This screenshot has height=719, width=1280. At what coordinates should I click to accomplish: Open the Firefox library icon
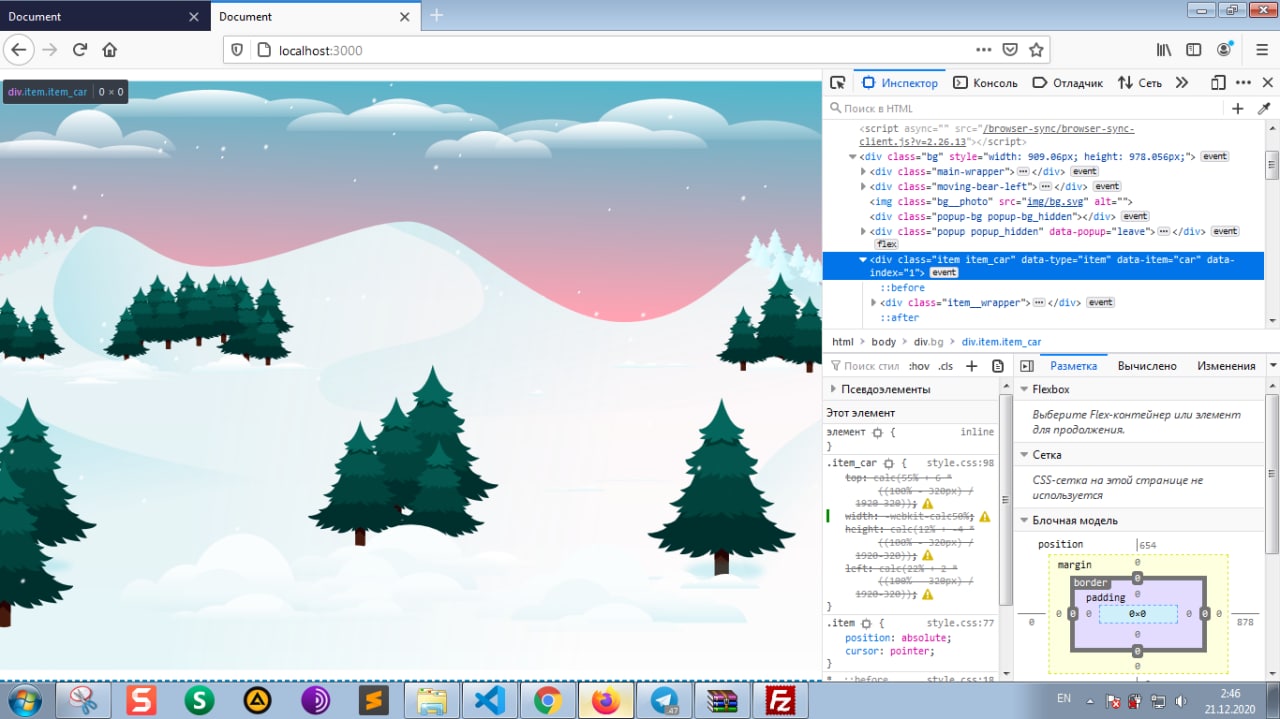[1164, 50]
